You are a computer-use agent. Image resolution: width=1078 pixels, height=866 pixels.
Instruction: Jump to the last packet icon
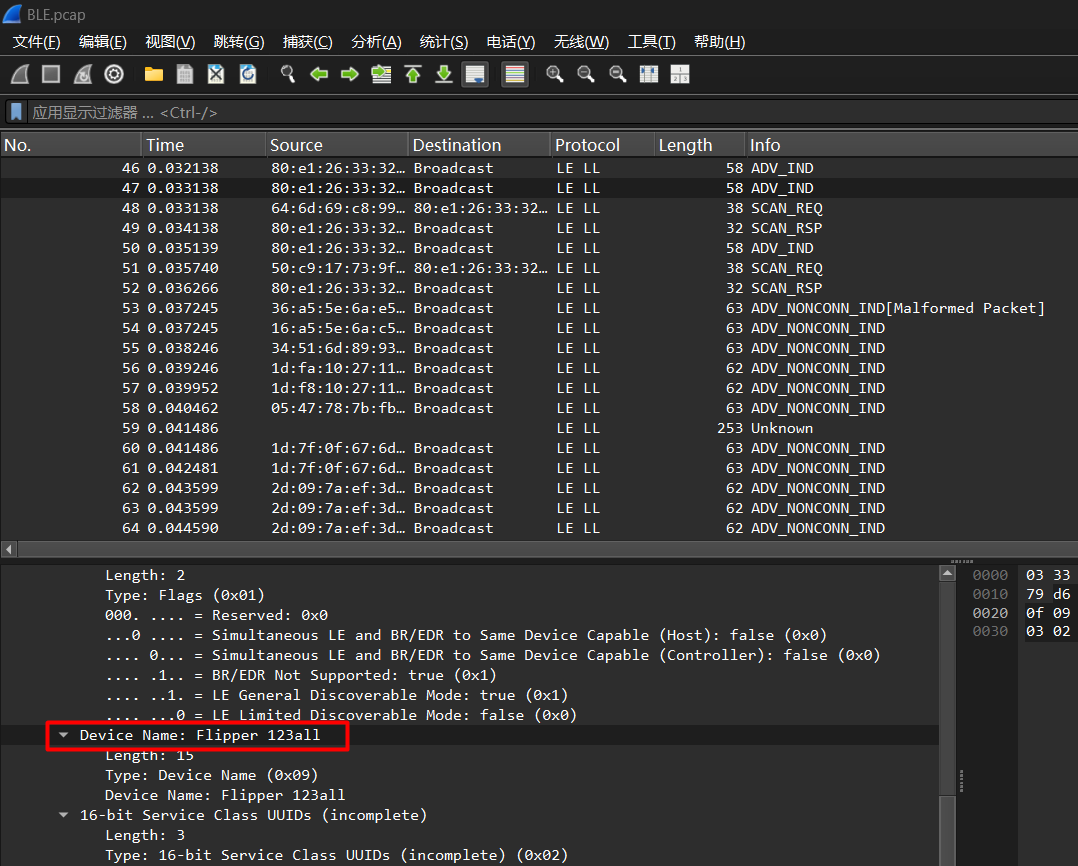(444, 74)
